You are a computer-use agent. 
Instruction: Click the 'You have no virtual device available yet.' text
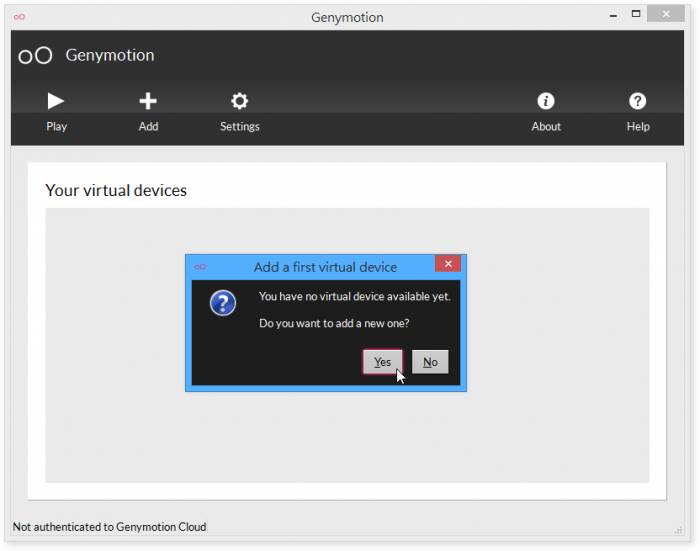pyautogui.click(x=355, y=296)
